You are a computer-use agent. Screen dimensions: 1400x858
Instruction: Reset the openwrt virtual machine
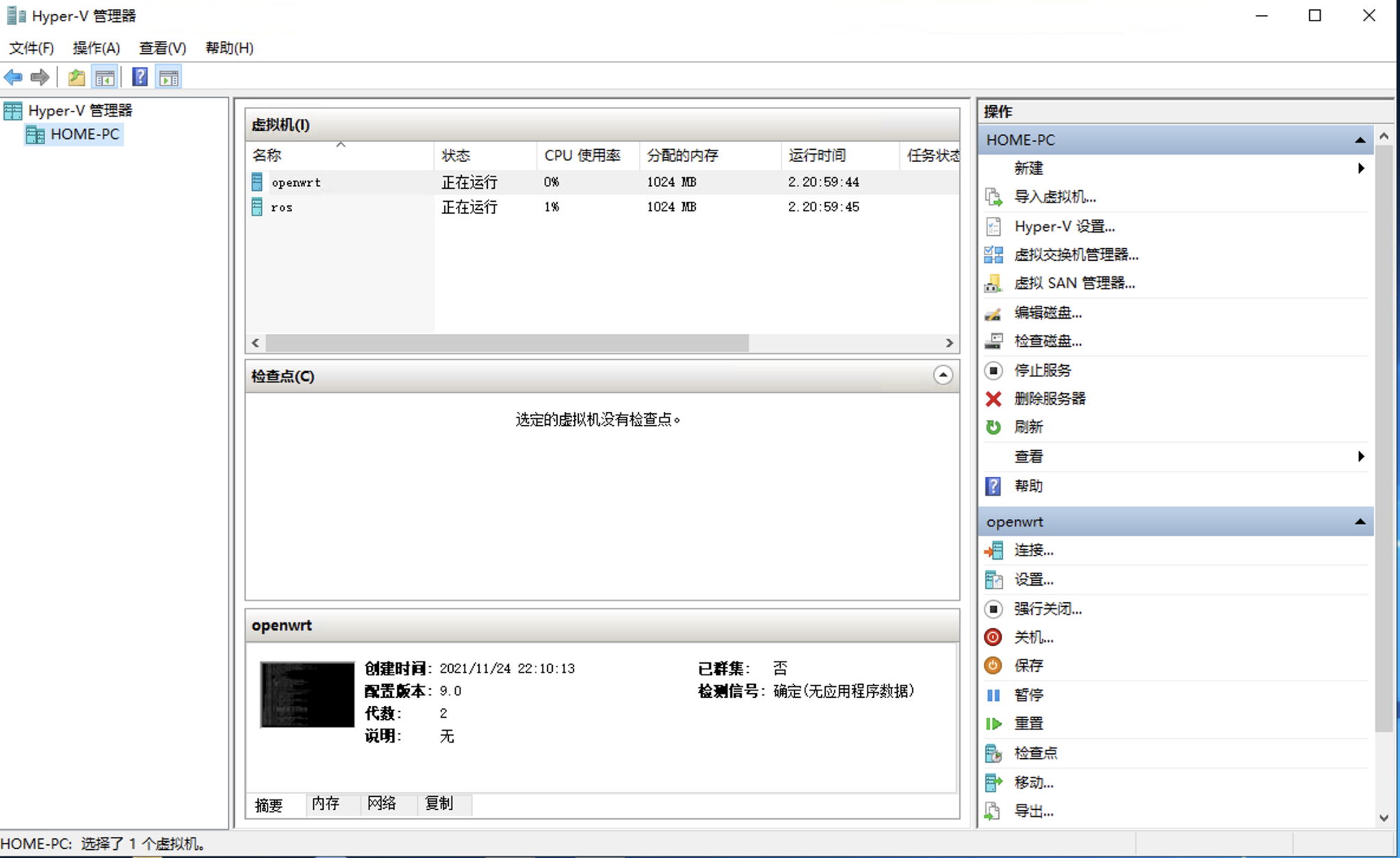click(1027, 723)
